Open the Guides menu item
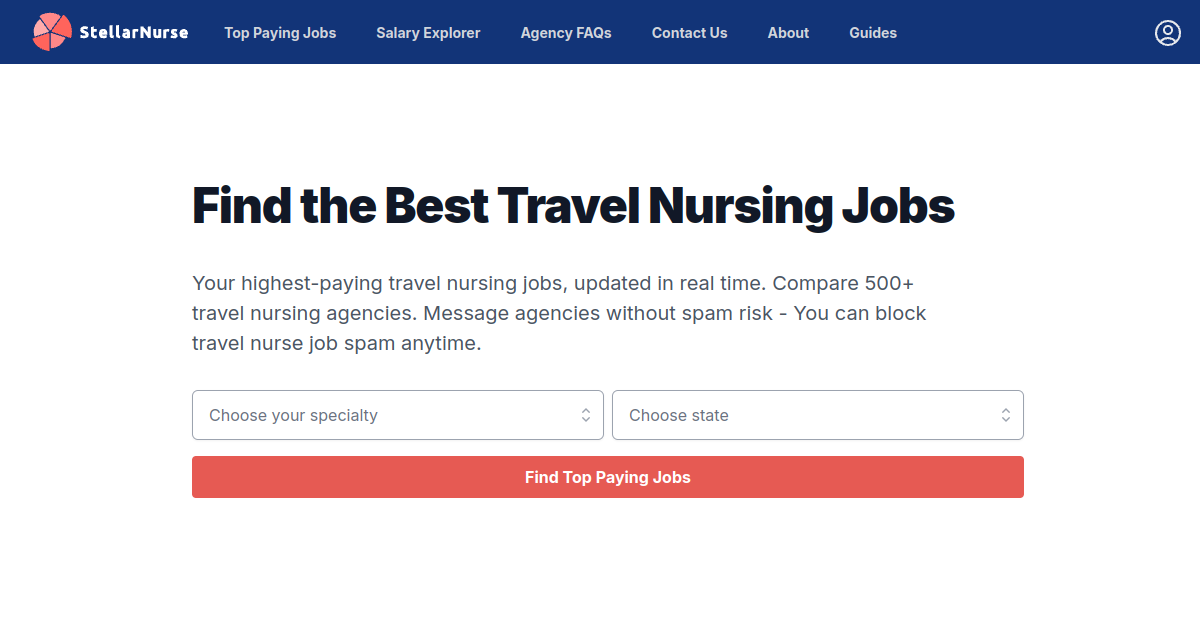This screenshot has width=1200, height=627. point(873,33)
